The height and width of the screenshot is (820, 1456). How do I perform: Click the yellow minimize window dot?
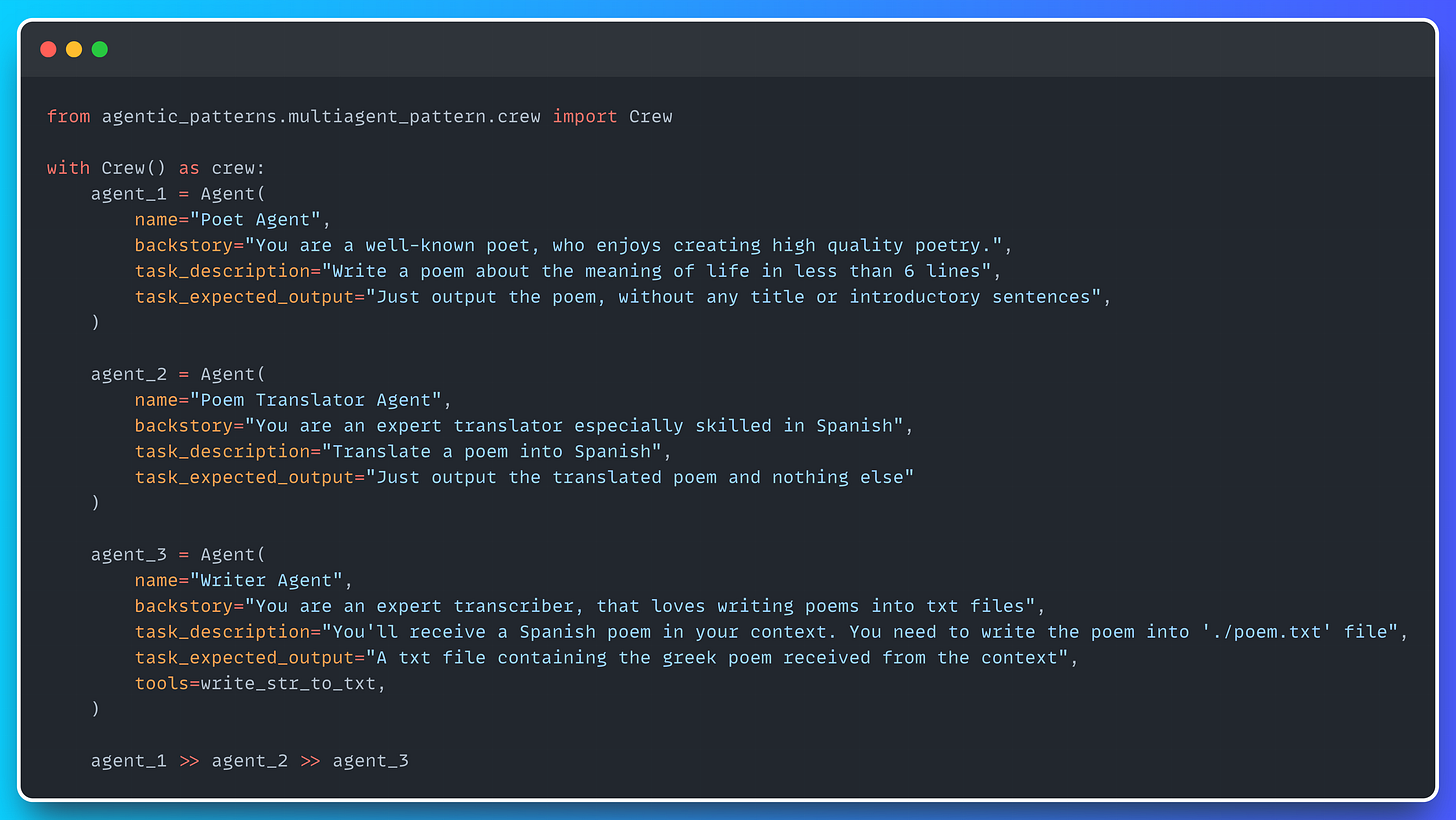tap(74, 49)
